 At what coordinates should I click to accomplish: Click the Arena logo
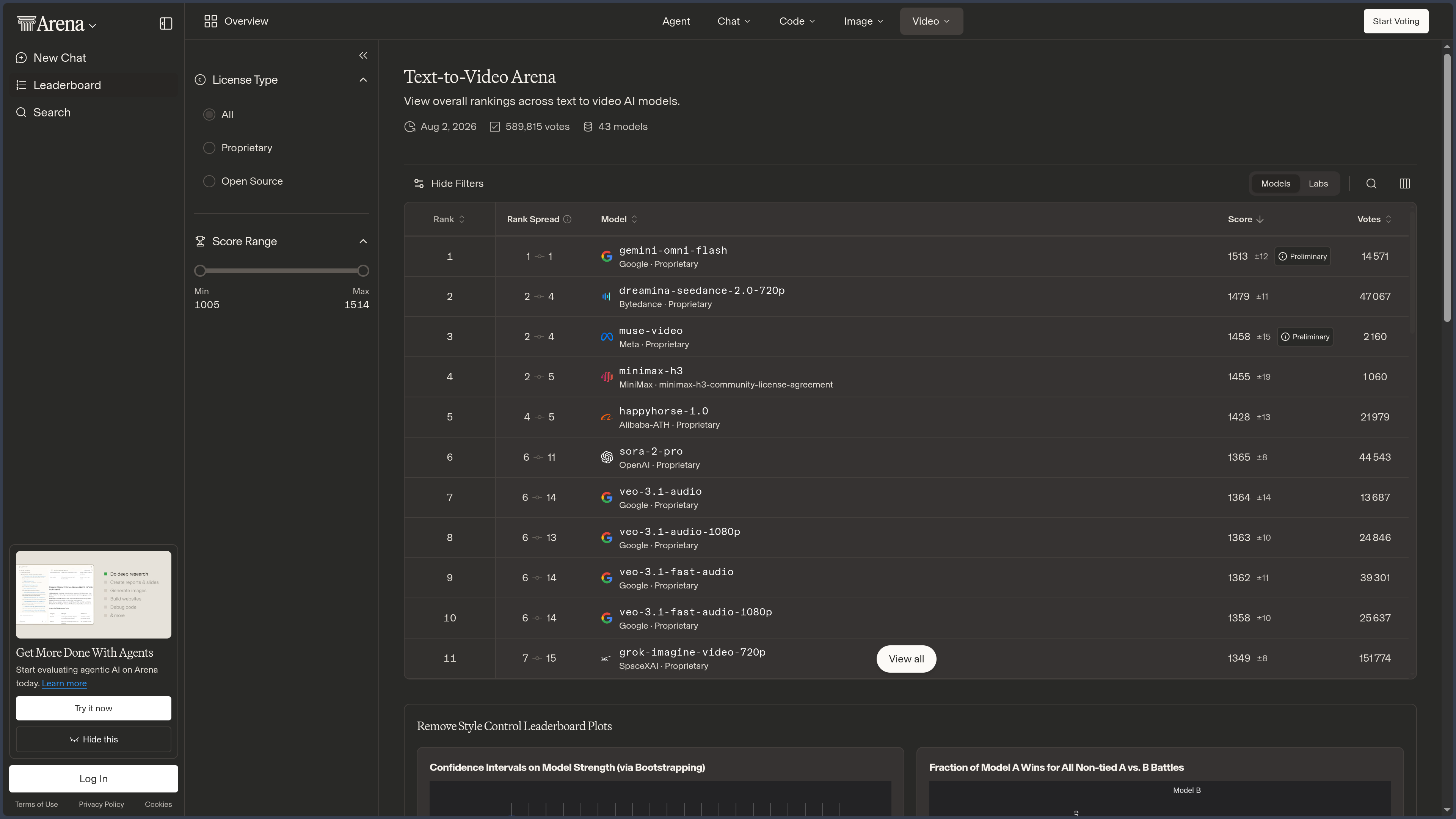(x=50, y=23)
